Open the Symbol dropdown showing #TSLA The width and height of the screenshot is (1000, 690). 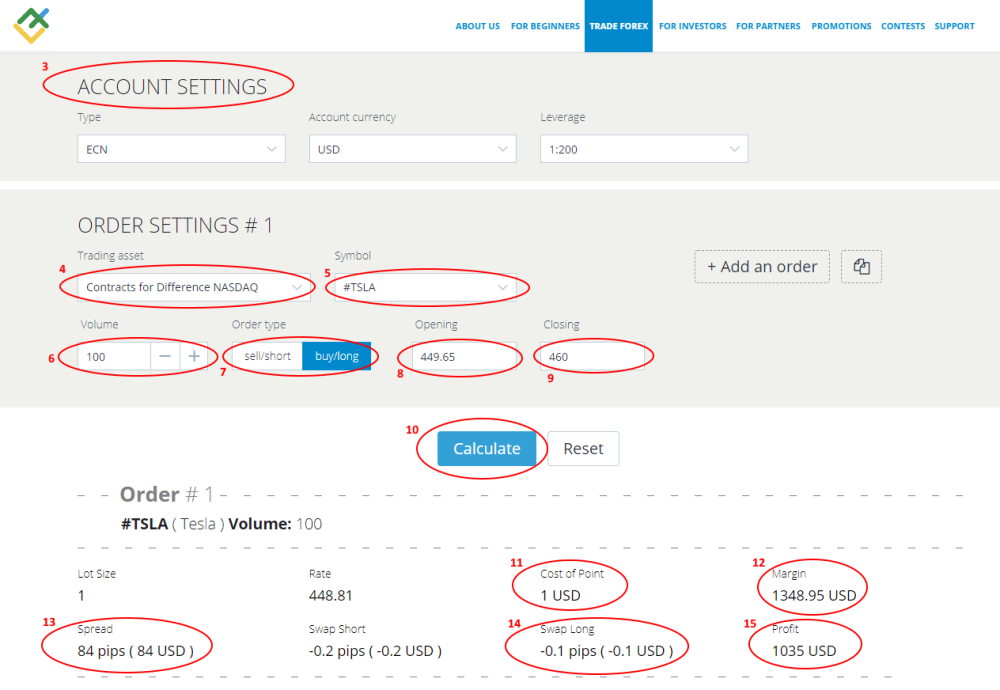click(x=427, y=288)
